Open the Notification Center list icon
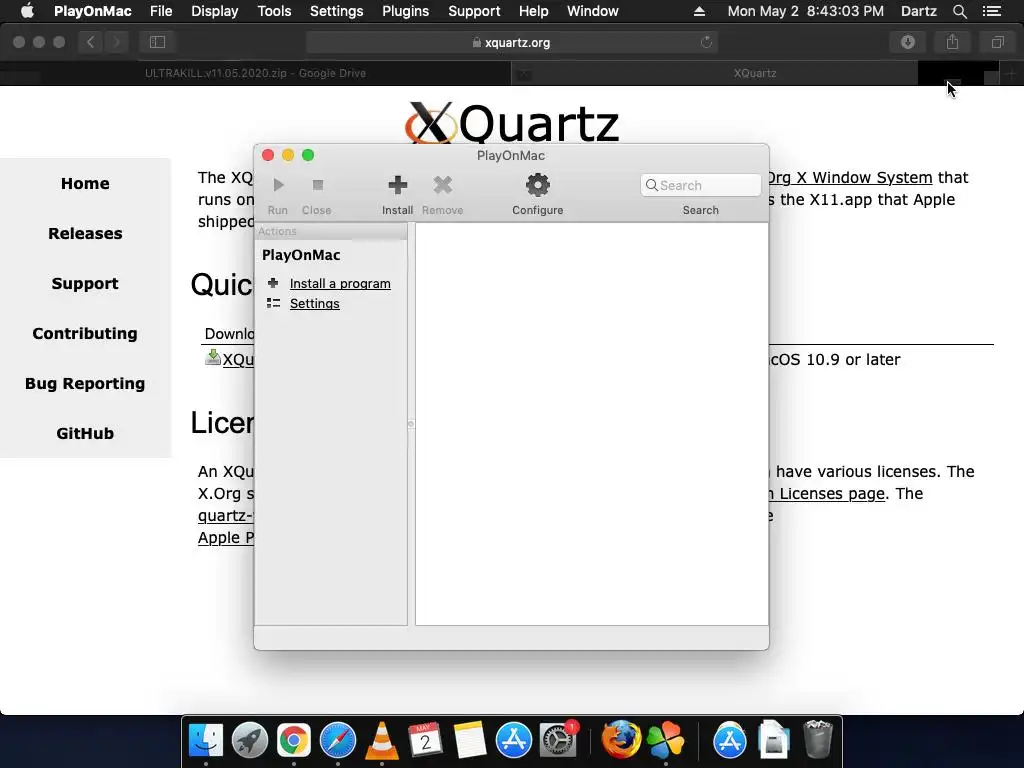 (x=992, y=11)
